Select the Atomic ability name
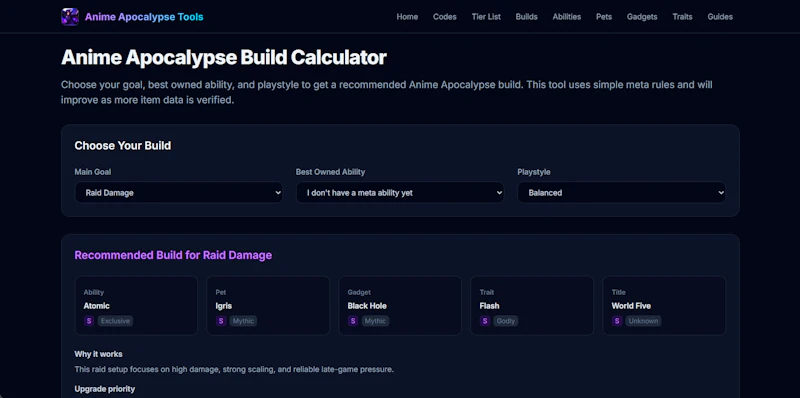This screenshot has height=398, width=800. coord(96,306)
